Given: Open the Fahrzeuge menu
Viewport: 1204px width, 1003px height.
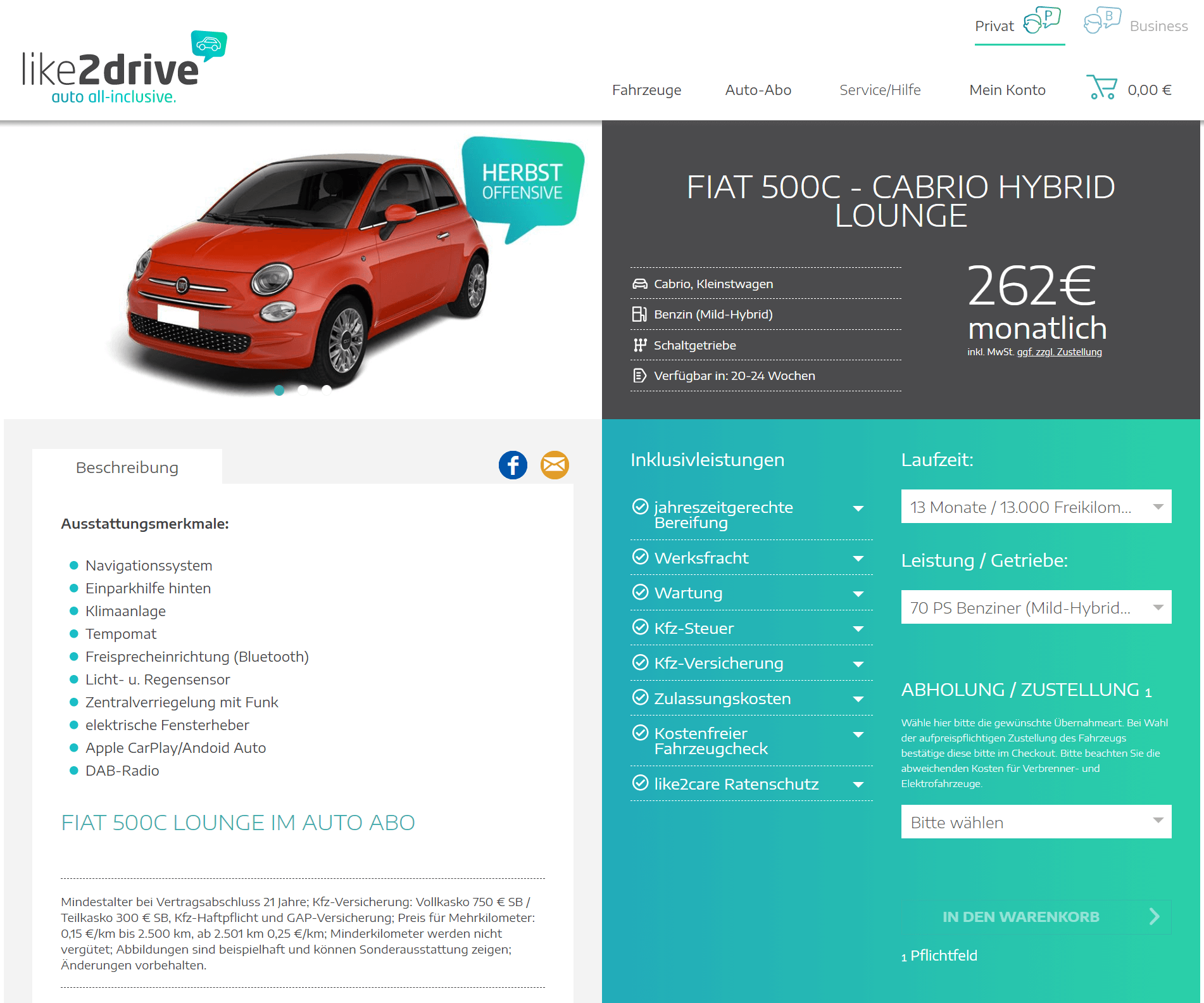Looking at the screenshot, I should point(646,90).
